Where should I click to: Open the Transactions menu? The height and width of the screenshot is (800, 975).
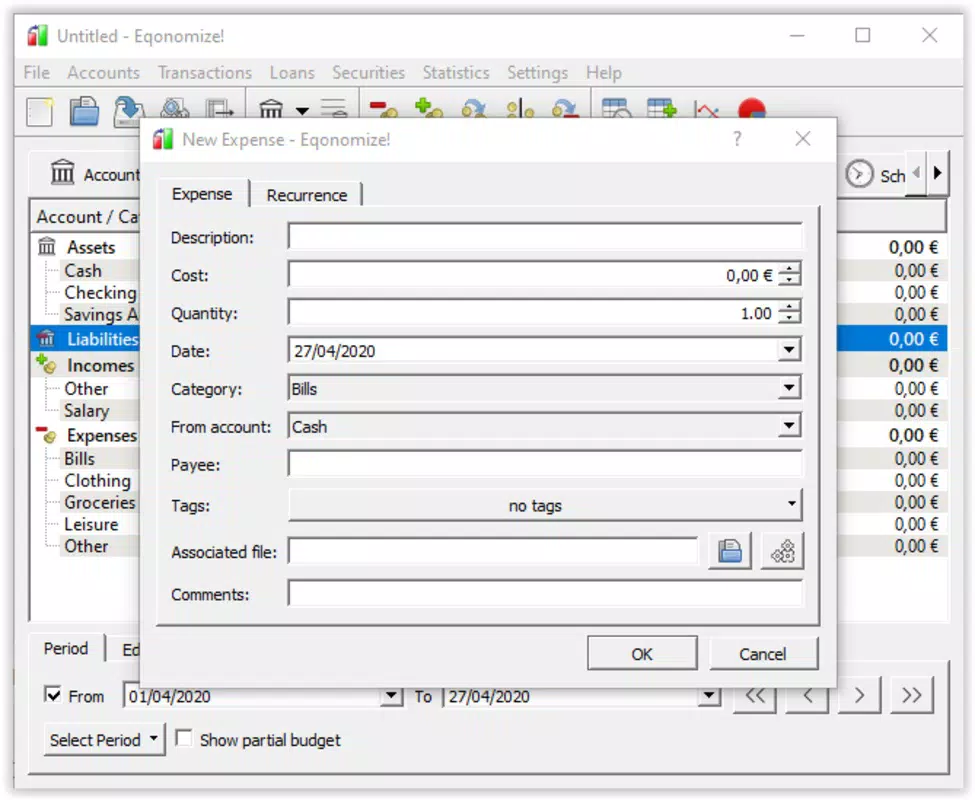click(x=205, y=72)
